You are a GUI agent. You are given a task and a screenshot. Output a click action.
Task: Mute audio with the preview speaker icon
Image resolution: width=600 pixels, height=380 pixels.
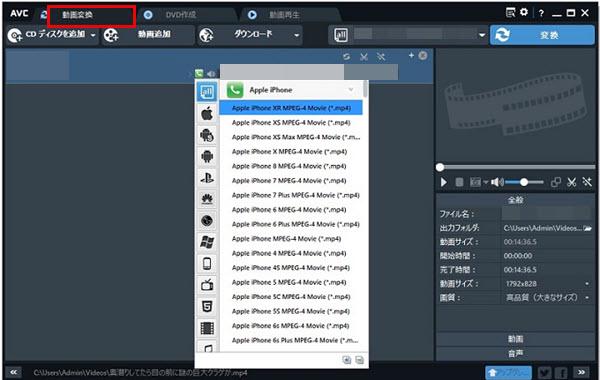497,182
